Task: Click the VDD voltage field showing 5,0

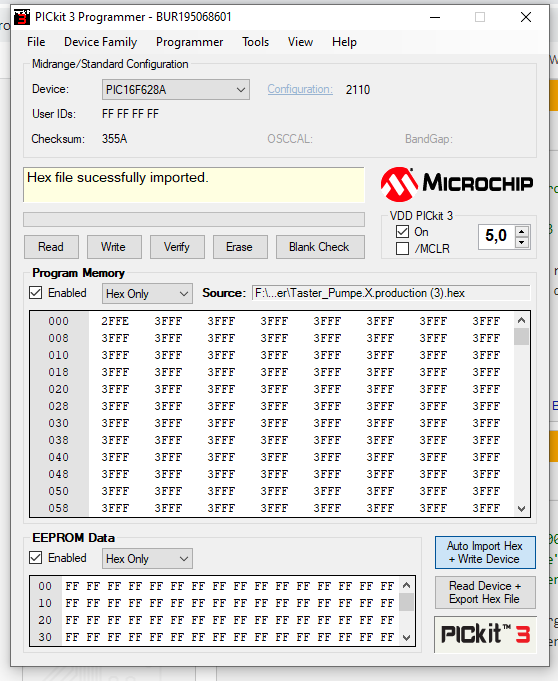Action: 496,237
